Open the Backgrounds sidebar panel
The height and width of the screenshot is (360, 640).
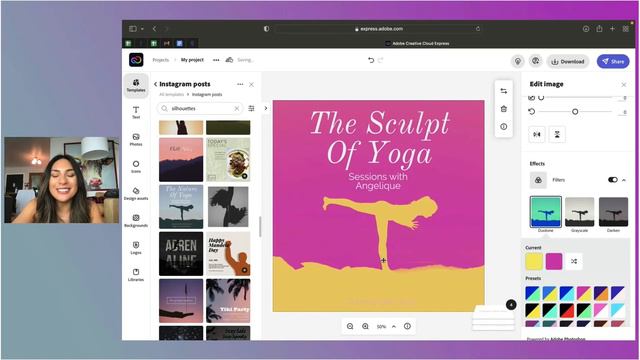(x=136, y=220)
